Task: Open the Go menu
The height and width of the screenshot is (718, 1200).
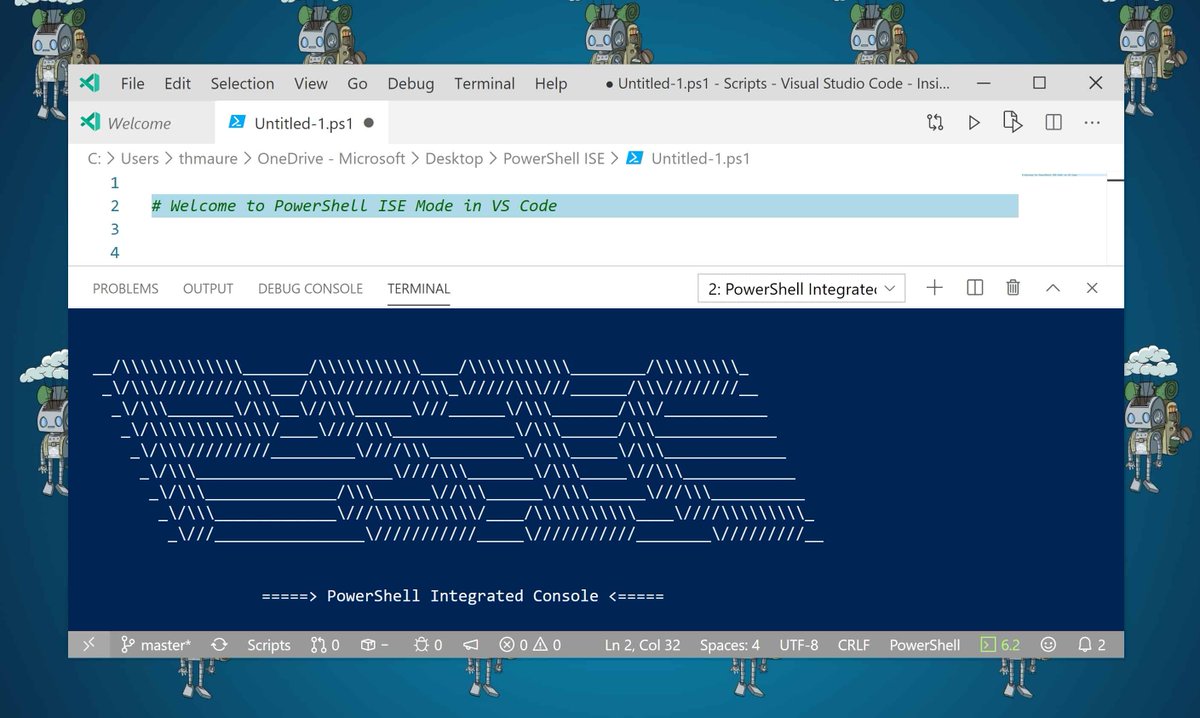Action: pyautogui.click(x=357, y=84)
